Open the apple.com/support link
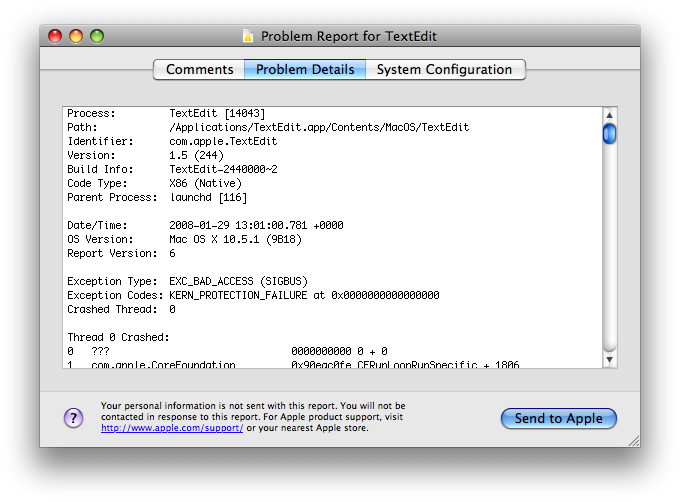680x502 pixels. pos(171,428)
